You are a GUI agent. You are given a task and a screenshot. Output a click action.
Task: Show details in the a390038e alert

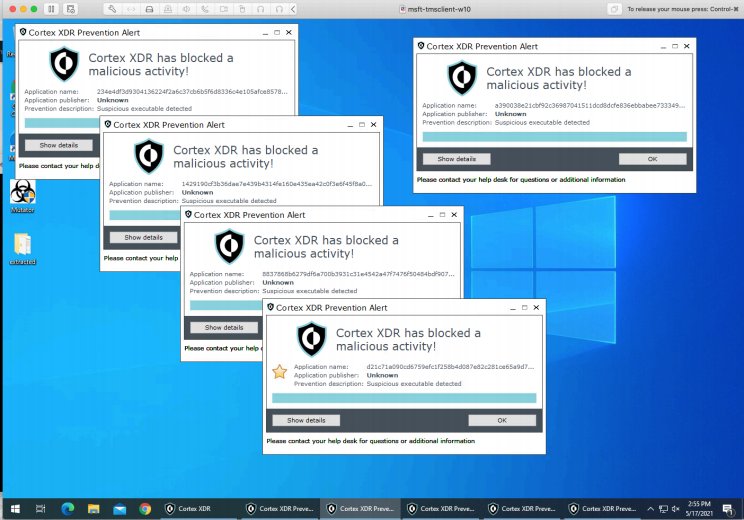[x=456, y=159]
